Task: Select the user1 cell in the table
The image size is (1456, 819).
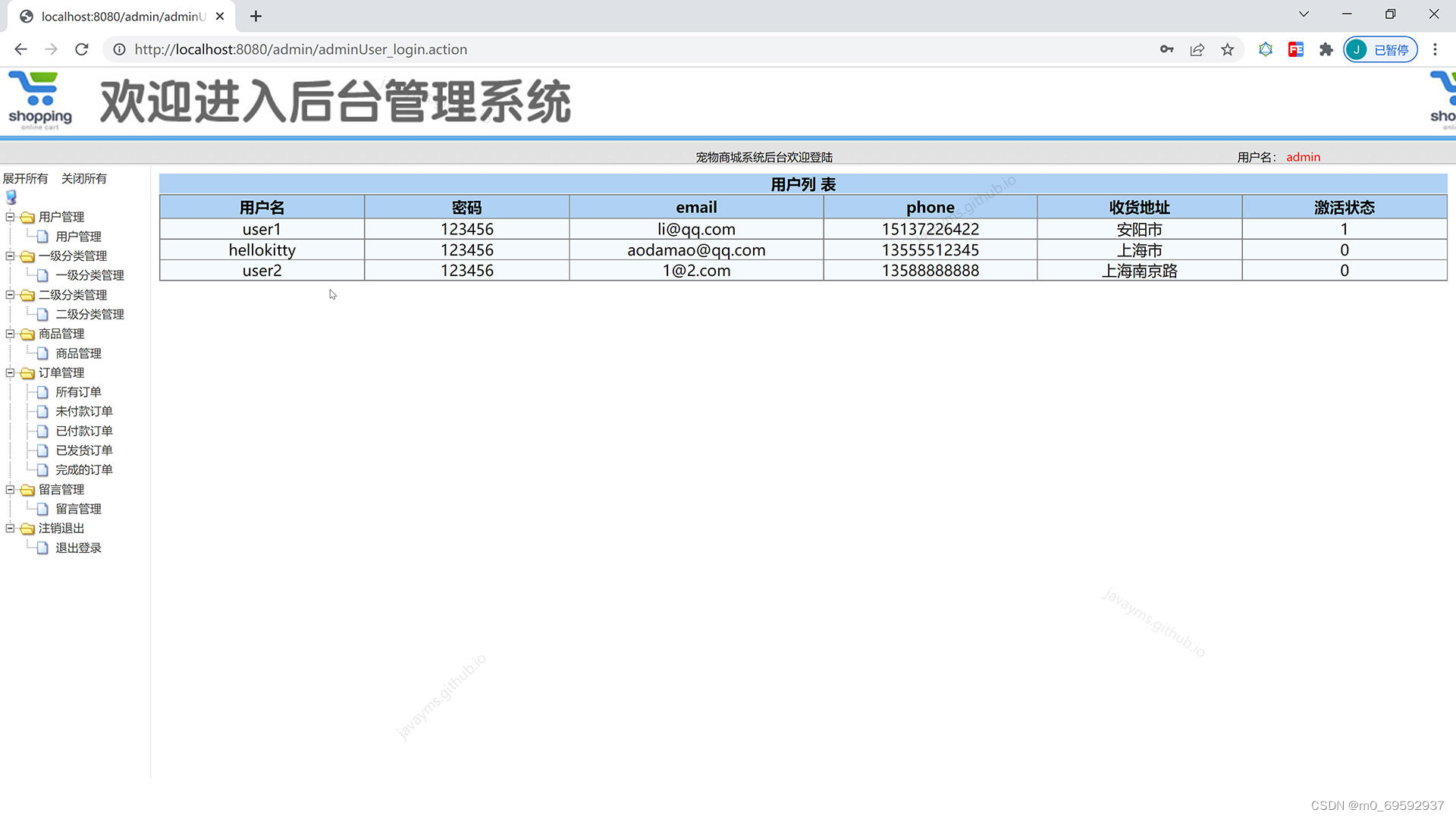Action: (262, 229)
